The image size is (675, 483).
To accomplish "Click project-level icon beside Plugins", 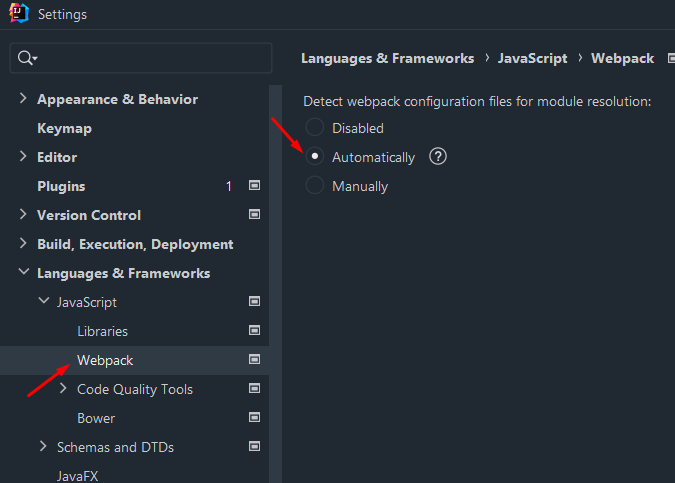I will (254, 186).
